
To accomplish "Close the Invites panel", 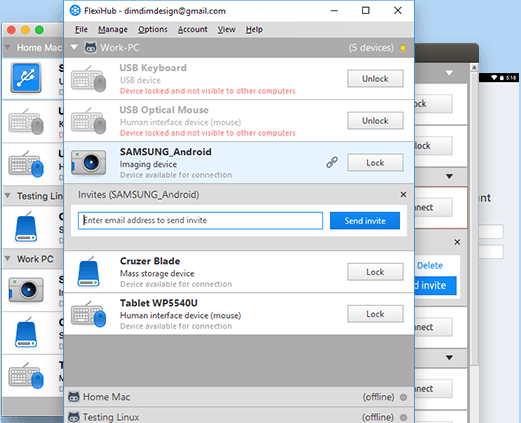I will point(403,194).
